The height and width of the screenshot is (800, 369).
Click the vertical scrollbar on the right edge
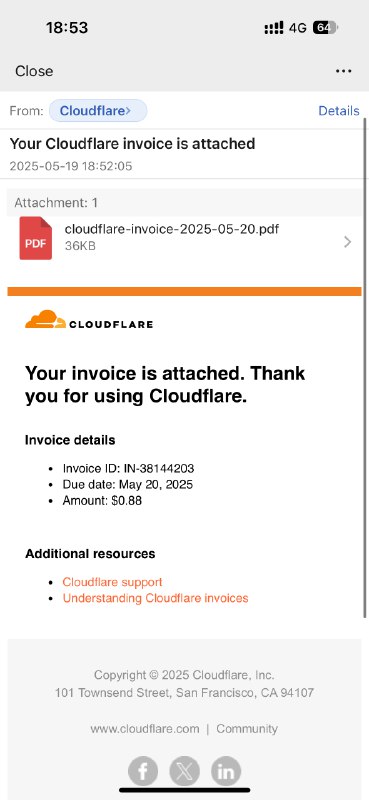click(x=365, y=367)
